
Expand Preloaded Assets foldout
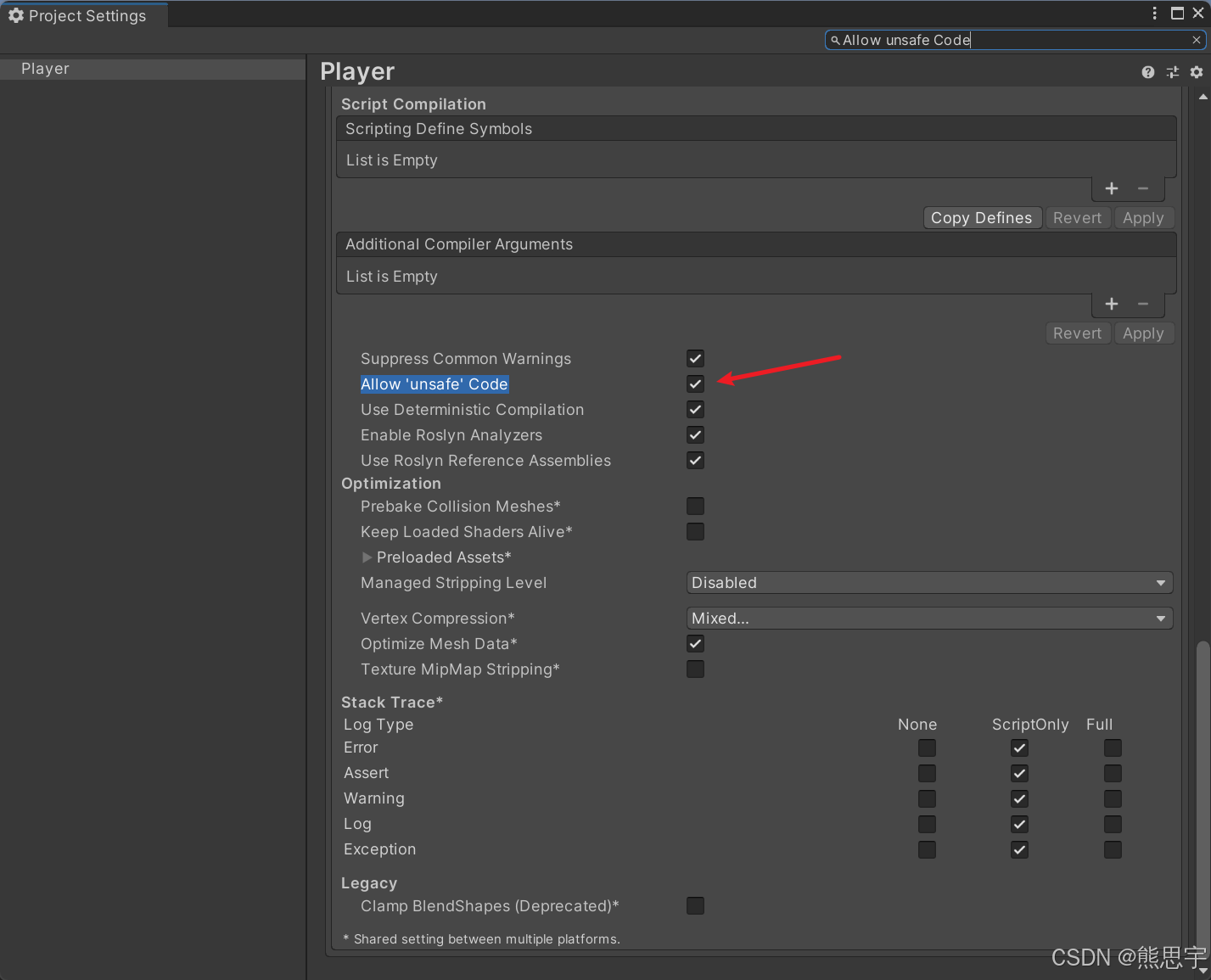click(367, 557)
